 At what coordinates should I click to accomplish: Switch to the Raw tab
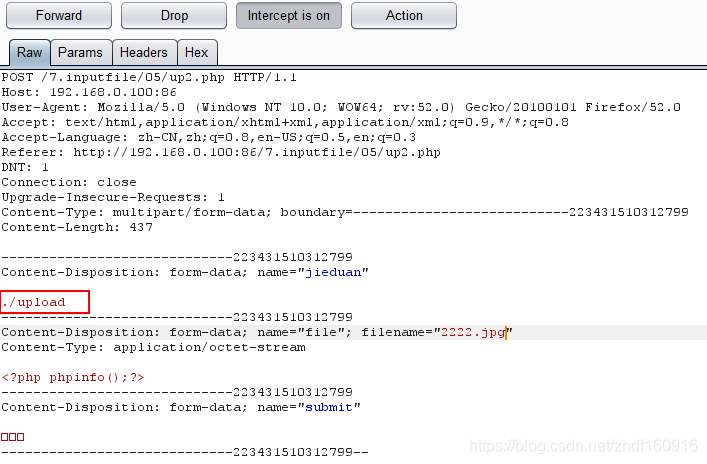[29, 53]
